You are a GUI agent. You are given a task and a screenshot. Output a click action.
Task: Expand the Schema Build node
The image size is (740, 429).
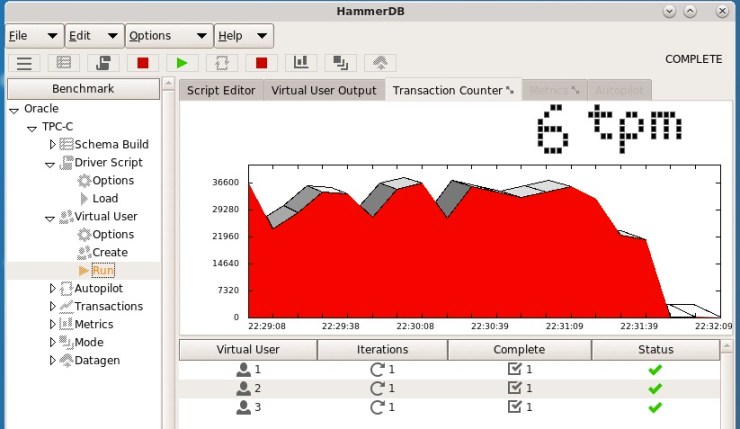52,144
